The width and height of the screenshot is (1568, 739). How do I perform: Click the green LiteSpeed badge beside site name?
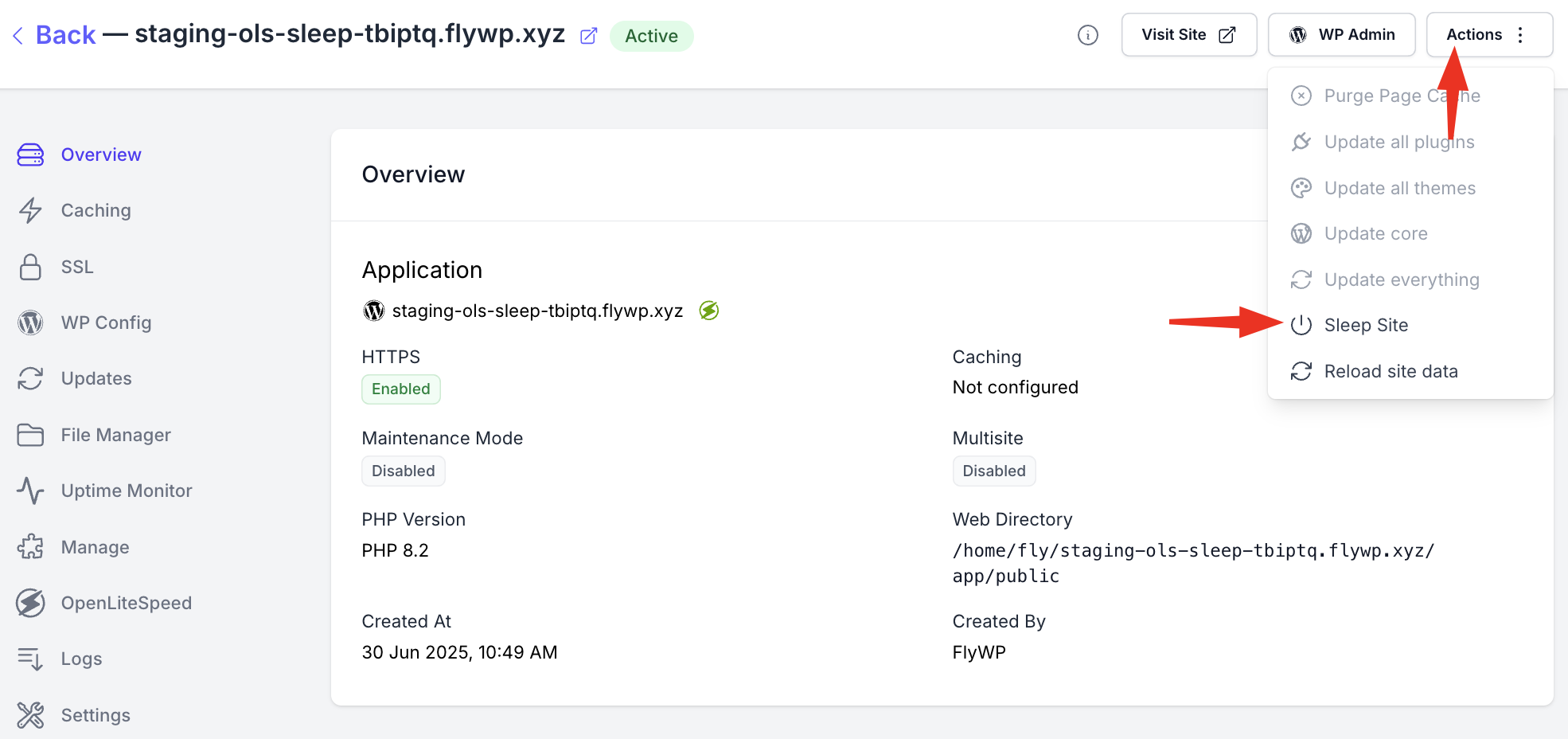[709, 311]
